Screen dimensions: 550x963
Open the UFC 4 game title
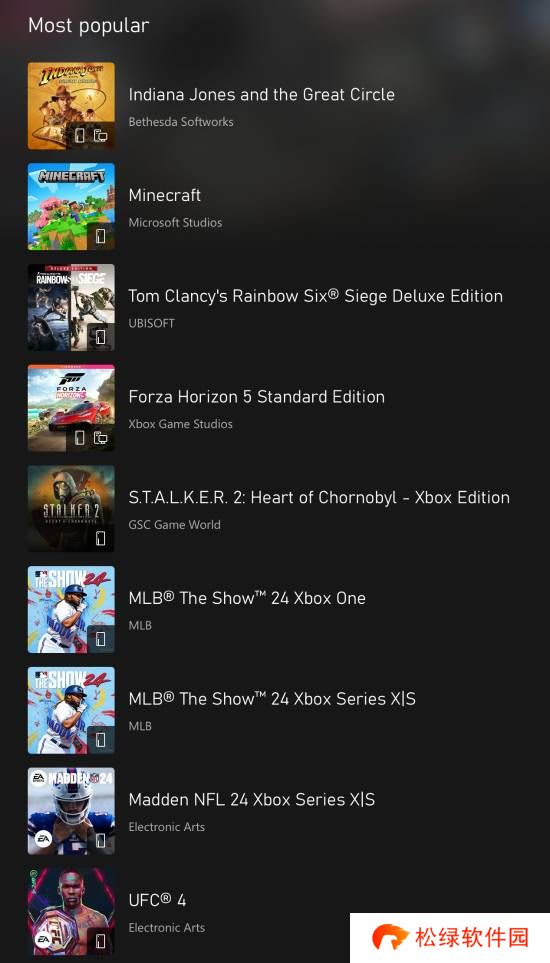pyautogui.click(x=157, y=900)
